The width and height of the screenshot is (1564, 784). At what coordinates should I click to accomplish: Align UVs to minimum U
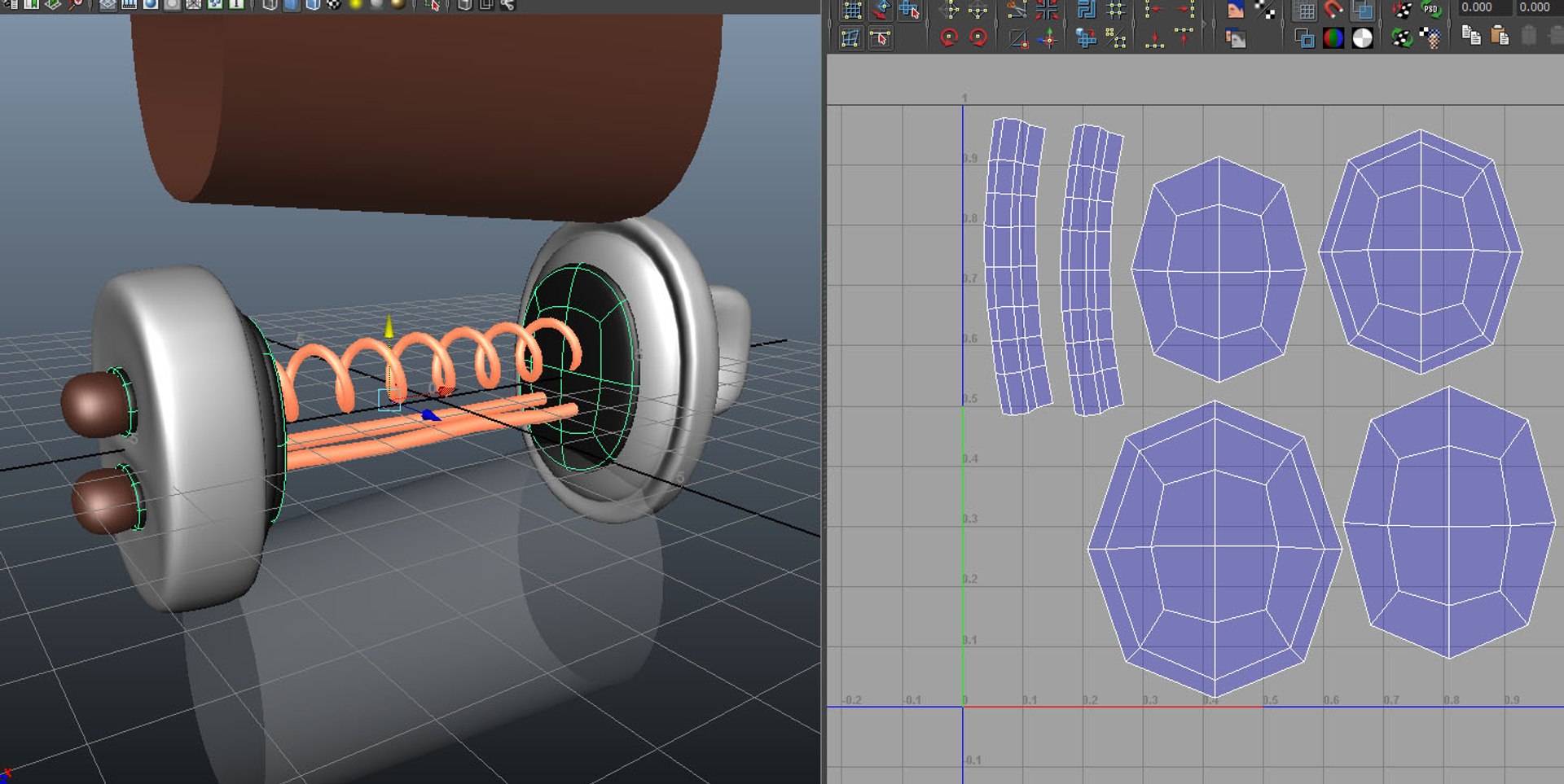(1154, 10)
